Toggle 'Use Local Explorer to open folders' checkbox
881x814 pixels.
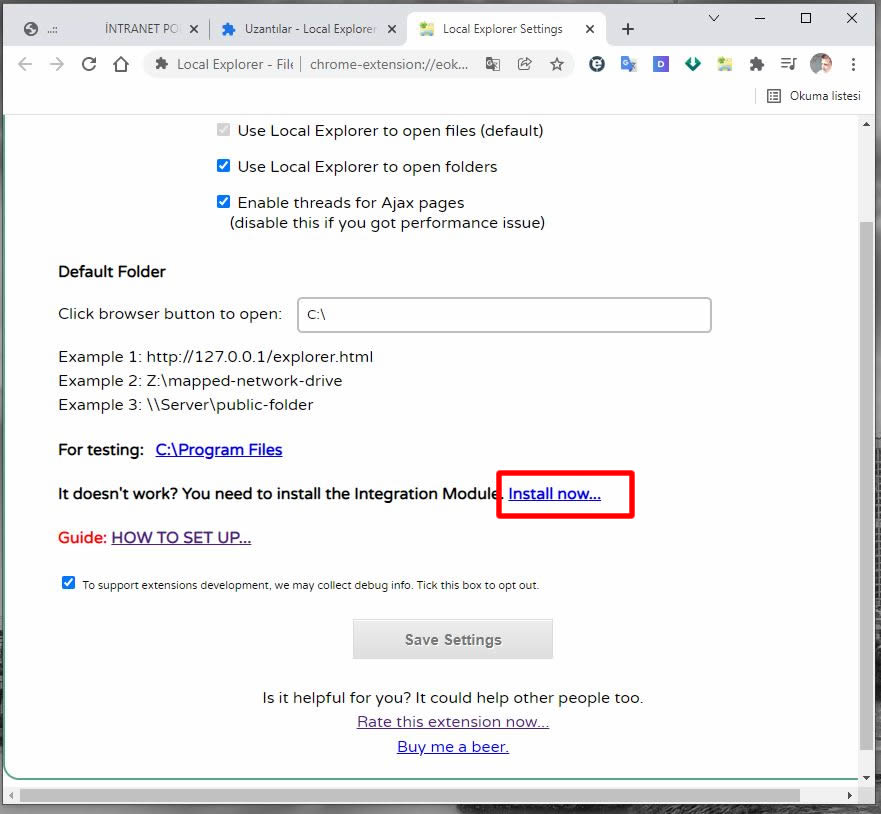[223, 166]
